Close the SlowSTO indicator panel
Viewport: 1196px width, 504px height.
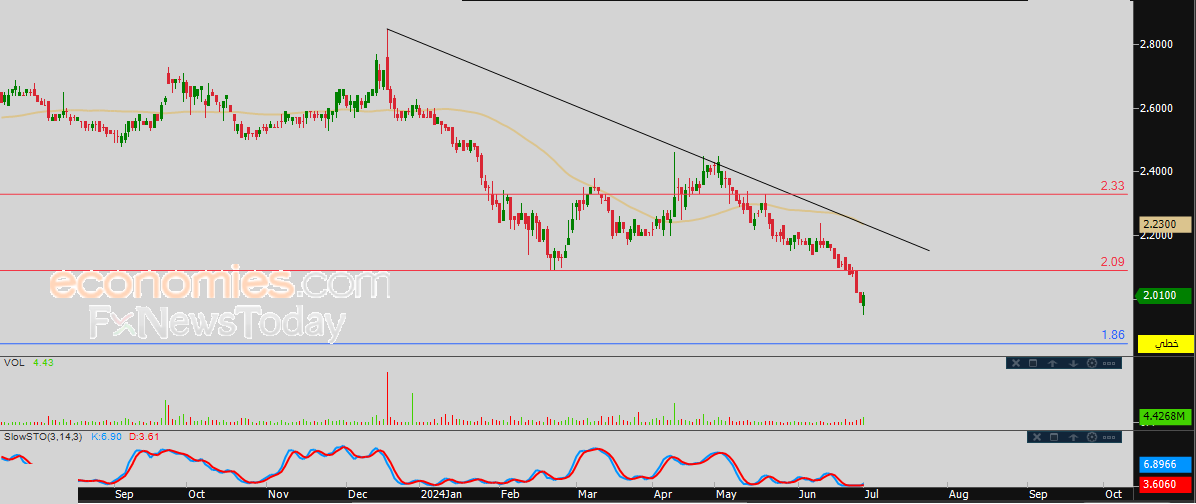click(x=1036, y=437)
